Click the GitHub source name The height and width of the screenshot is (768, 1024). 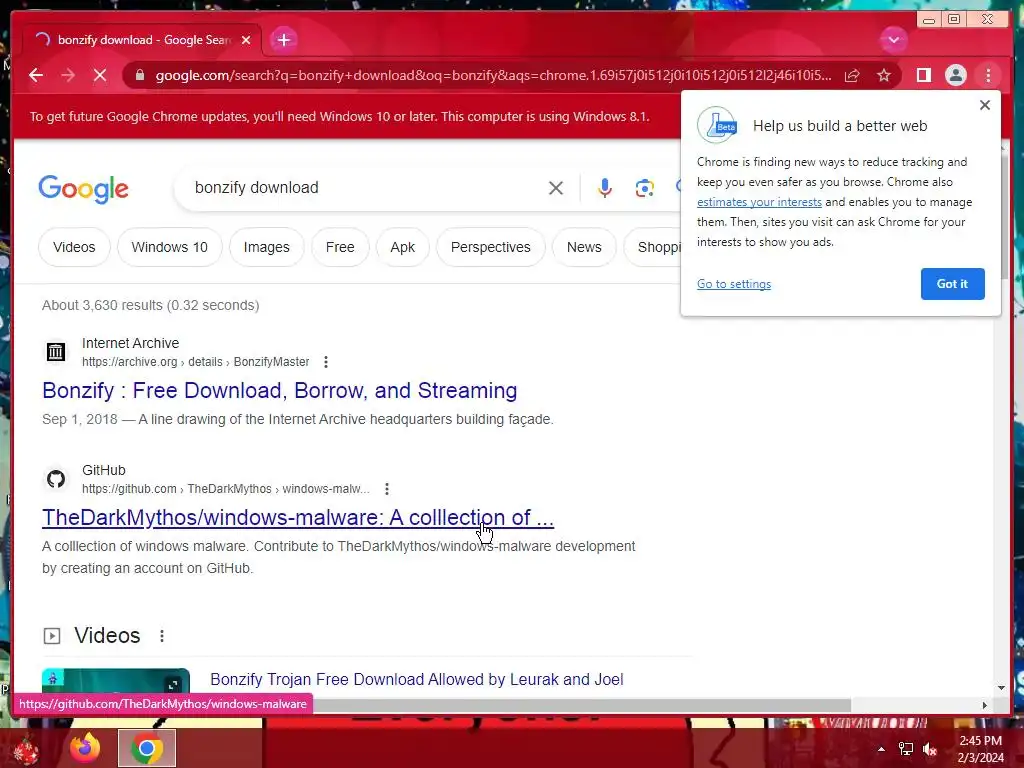pos(104,470)
